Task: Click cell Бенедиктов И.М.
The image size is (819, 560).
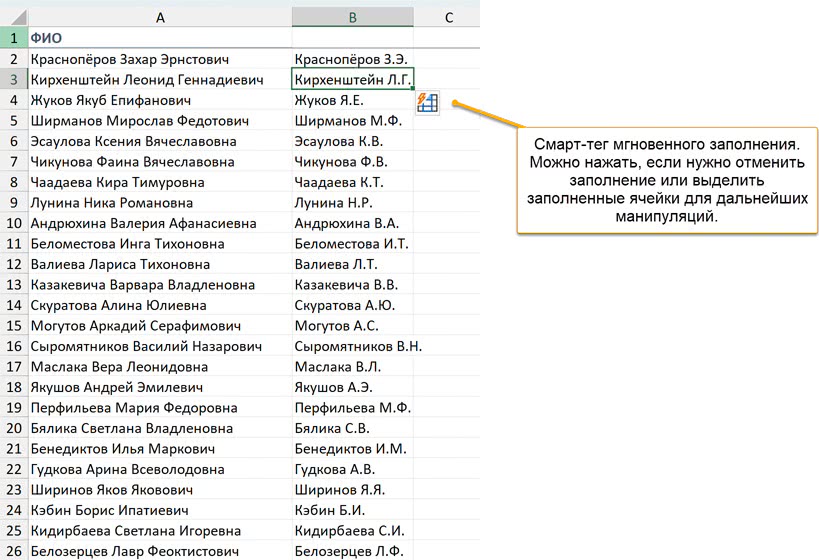Action: tap(353, 448)
